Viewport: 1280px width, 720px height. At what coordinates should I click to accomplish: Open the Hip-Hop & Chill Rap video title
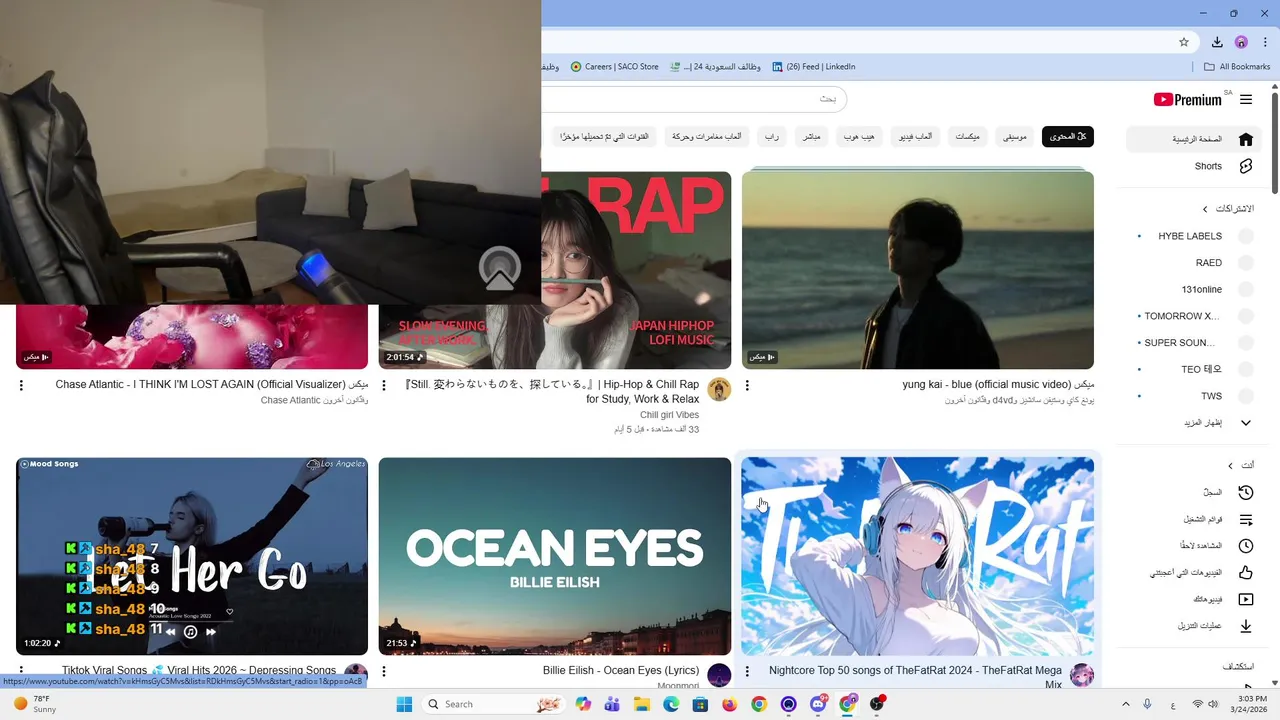click(552, 391)
